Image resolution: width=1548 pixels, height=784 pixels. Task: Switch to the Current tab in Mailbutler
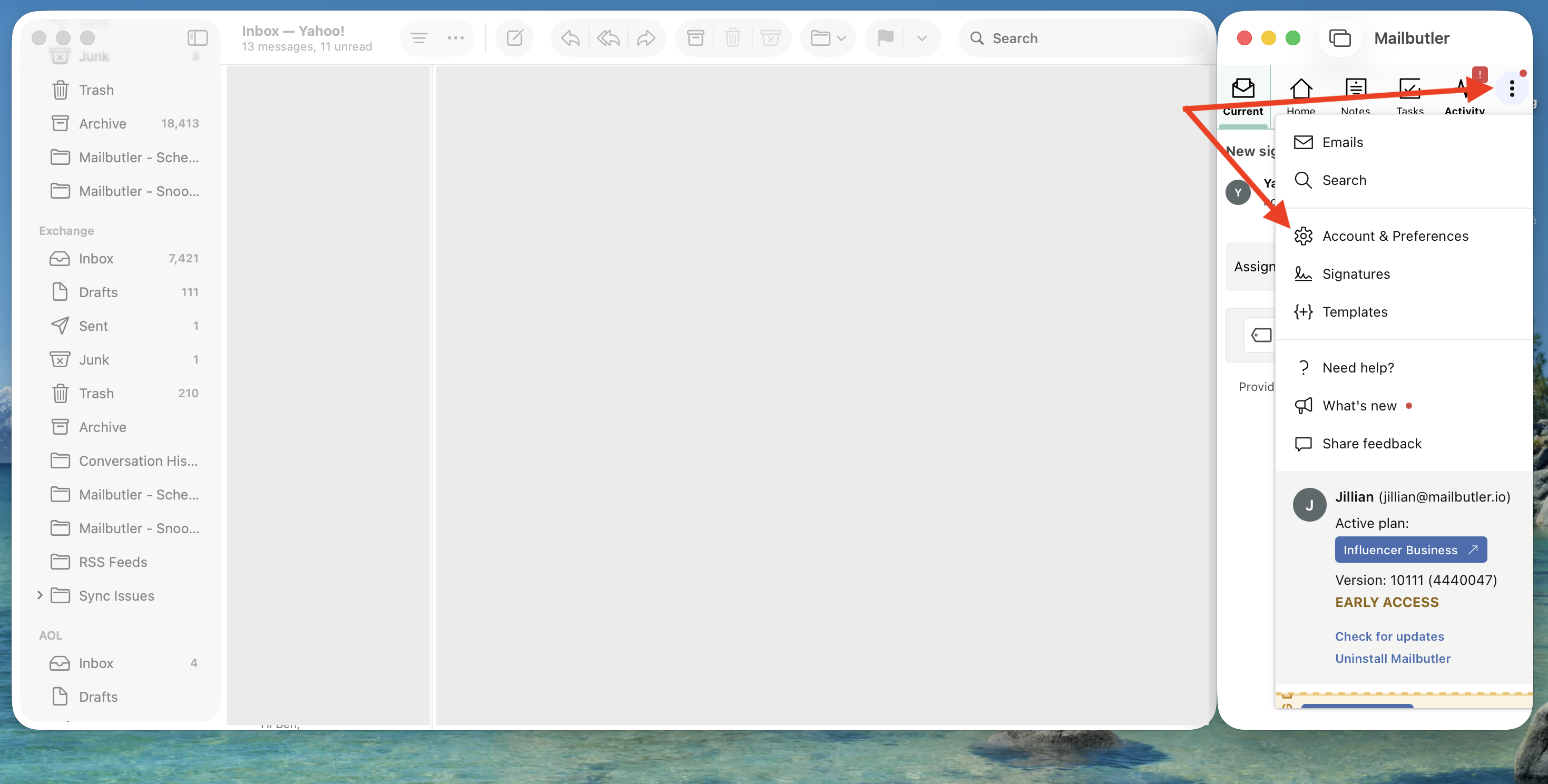(1243, 97)
